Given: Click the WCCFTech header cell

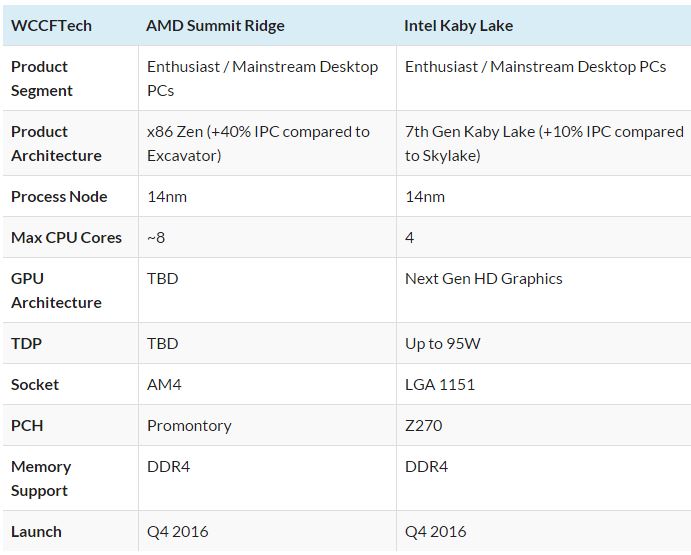Looking at the screenshot, I should click(51, 26).
